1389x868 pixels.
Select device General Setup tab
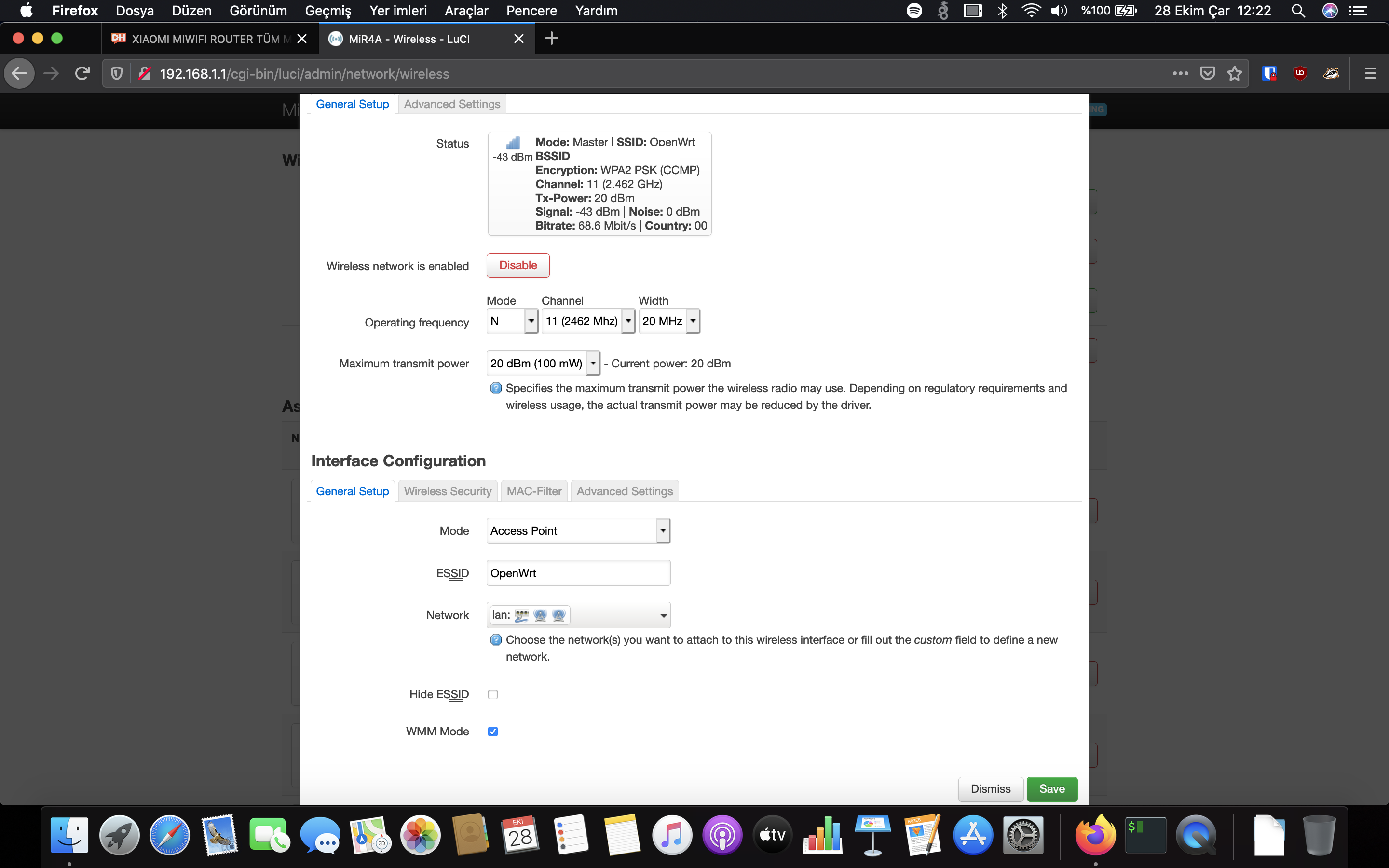(x=353, y=104)
